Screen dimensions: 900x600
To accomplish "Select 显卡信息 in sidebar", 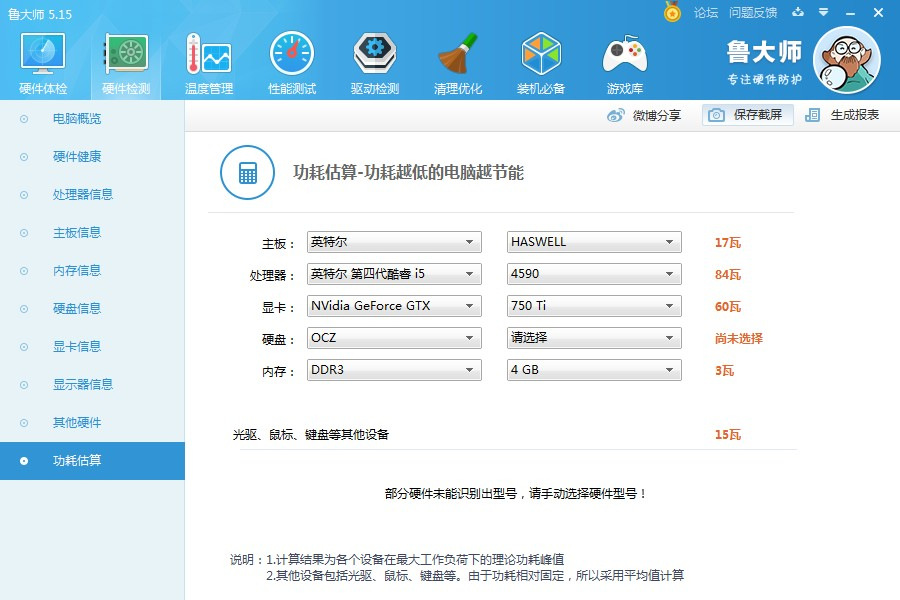I will pos(92,346).
